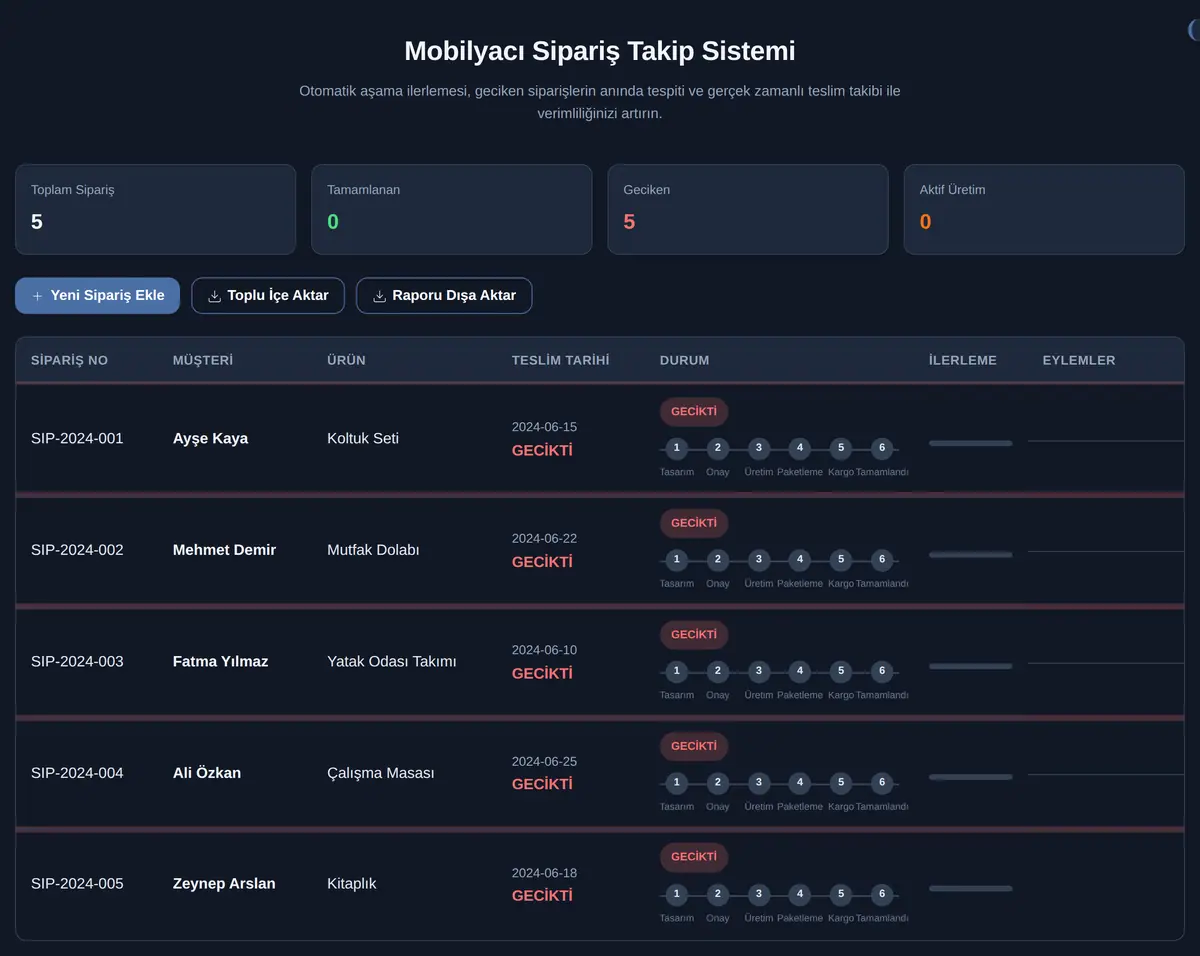This screenshot has height=956, width=1200.
Task: Select stage 4 Paketleme for SIP-2024-001
Action: (x=800, y=448)
